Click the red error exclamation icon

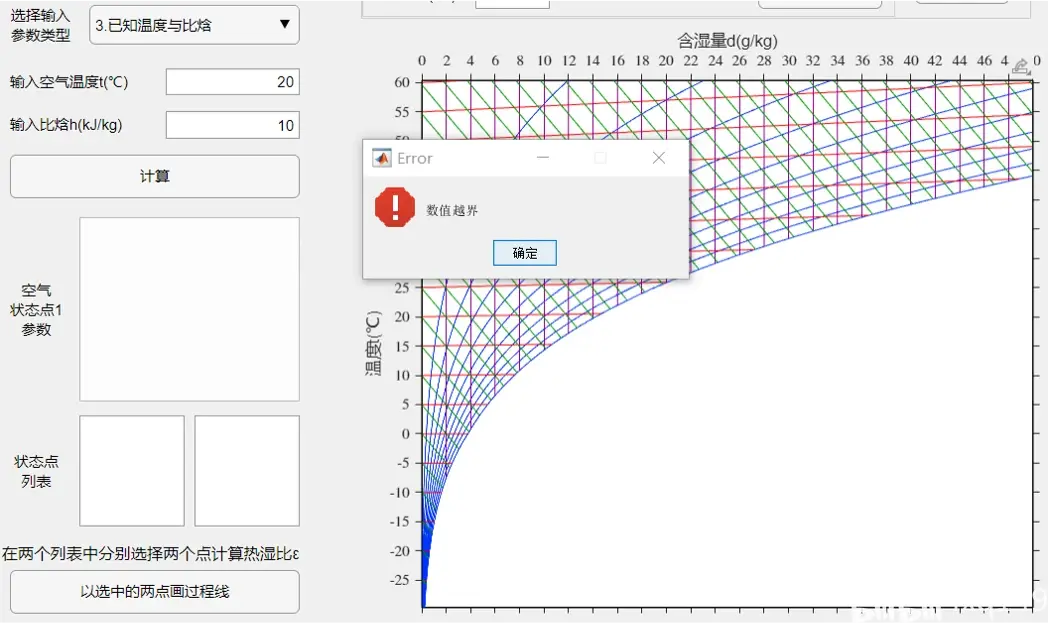394,208
